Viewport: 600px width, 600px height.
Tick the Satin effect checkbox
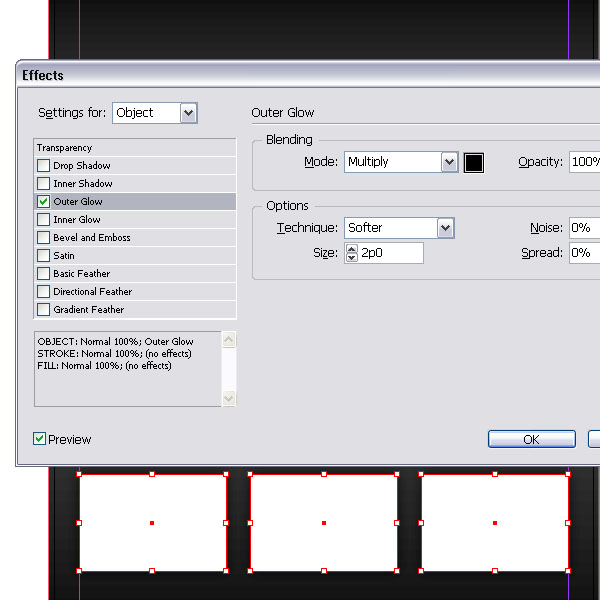(43, 256)
